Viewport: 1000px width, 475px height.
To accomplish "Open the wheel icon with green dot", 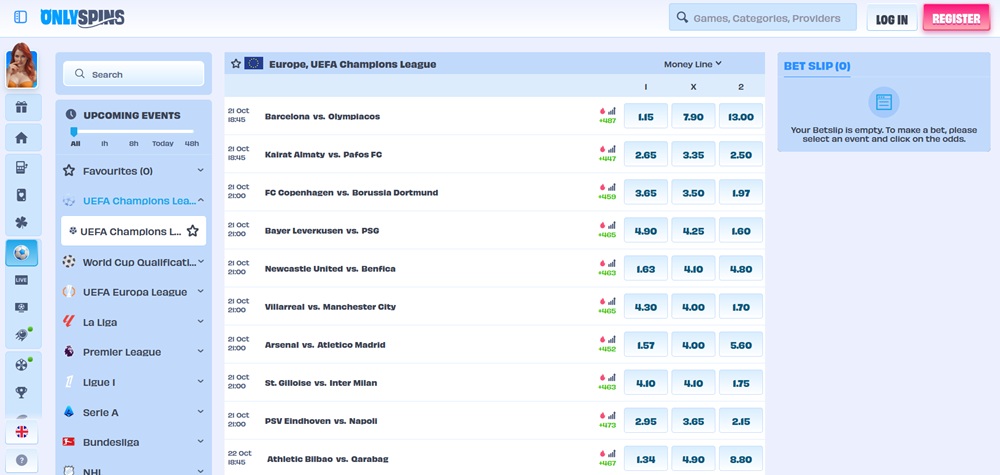I will (x=22, y=365).
